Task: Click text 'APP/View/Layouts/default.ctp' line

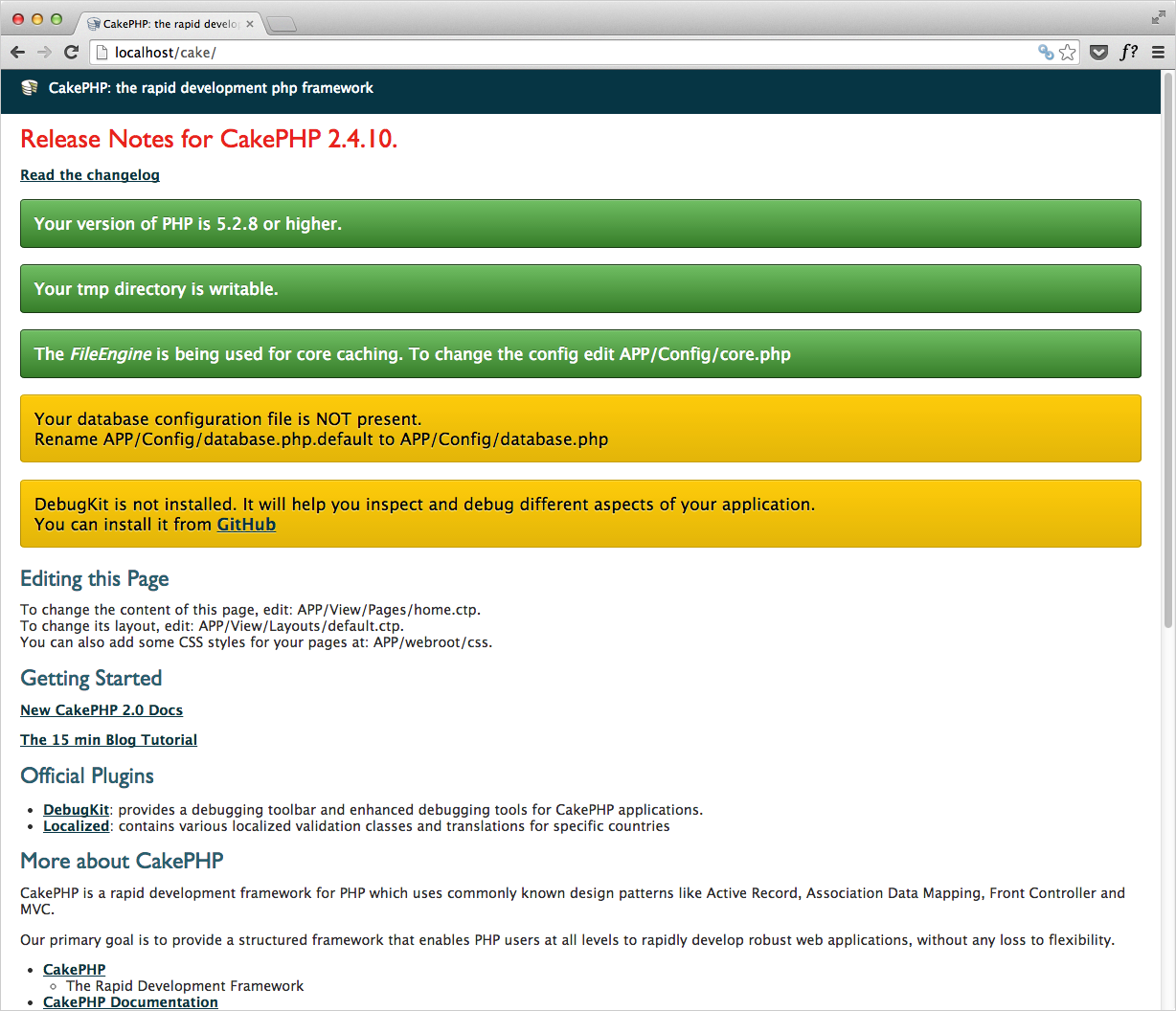Action: [212, 626]
